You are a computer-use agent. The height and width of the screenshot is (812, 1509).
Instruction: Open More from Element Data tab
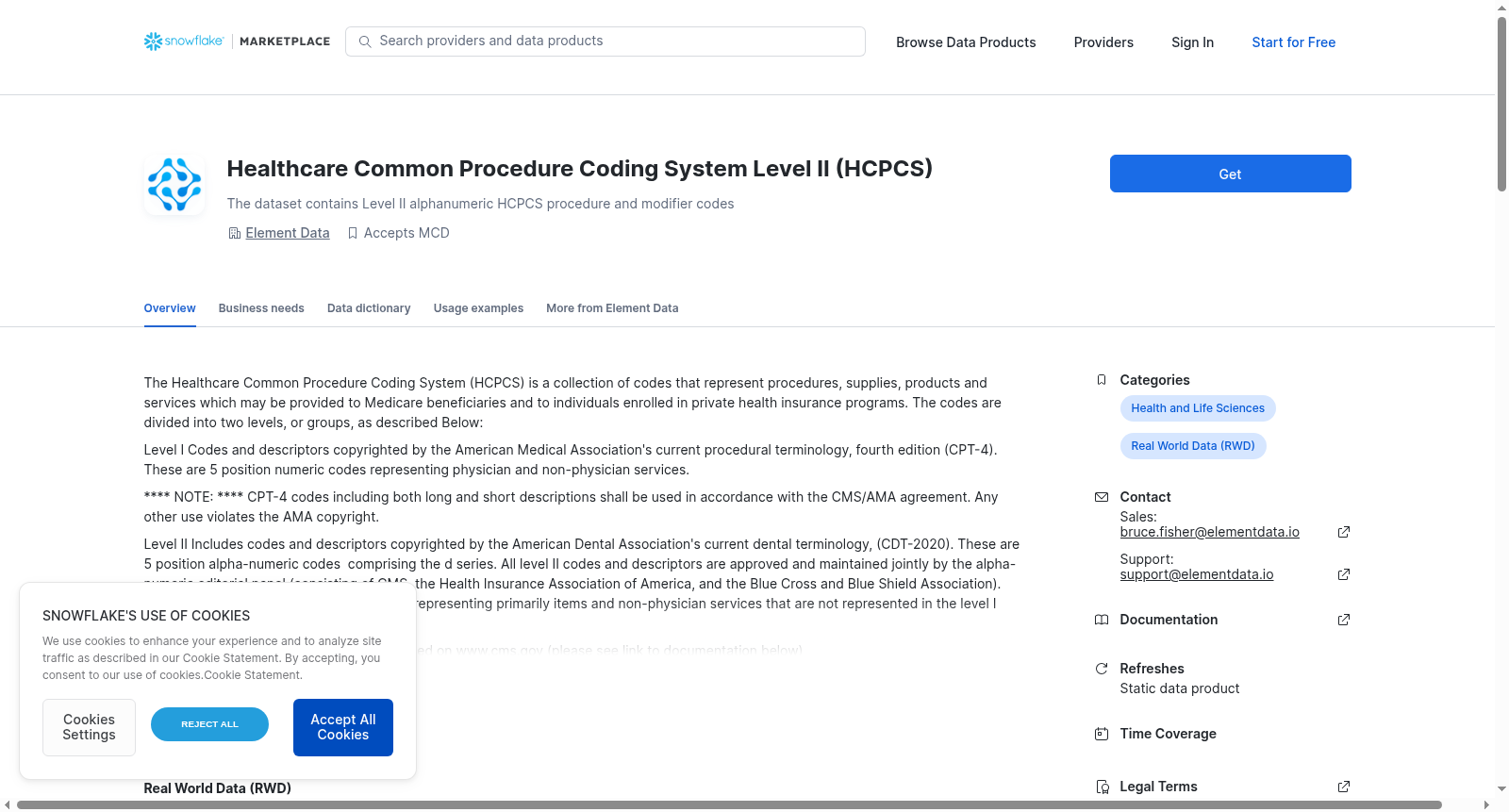pos(612,308)
